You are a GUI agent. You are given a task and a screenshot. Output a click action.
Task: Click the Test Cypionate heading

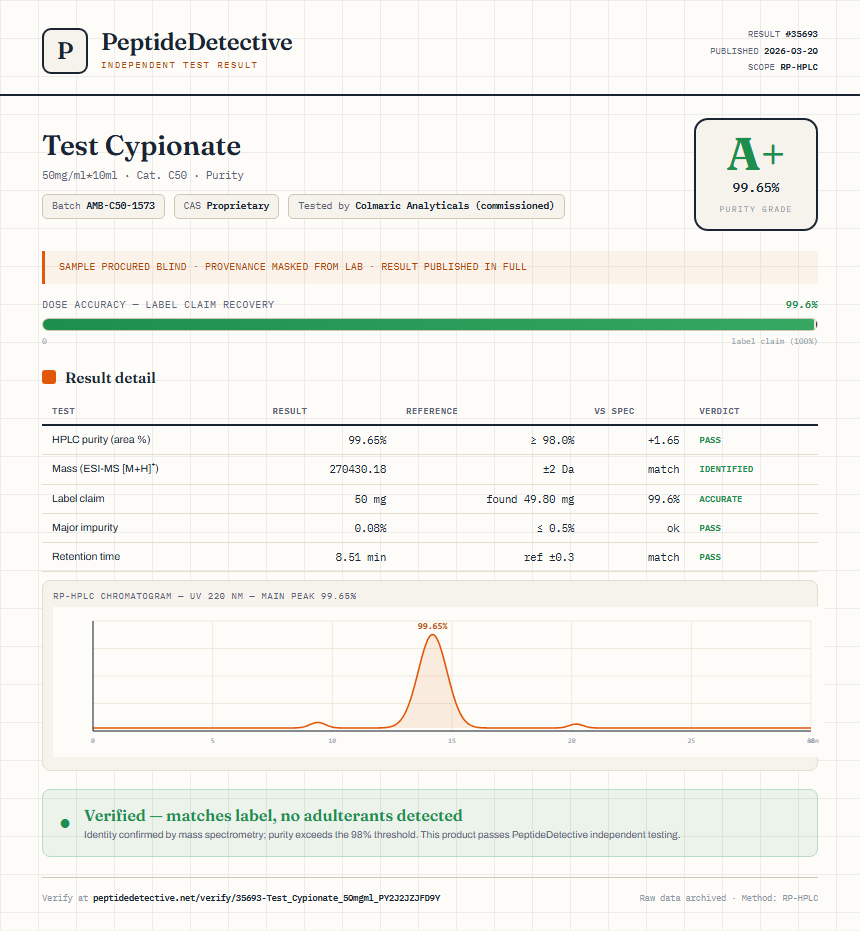141,145
